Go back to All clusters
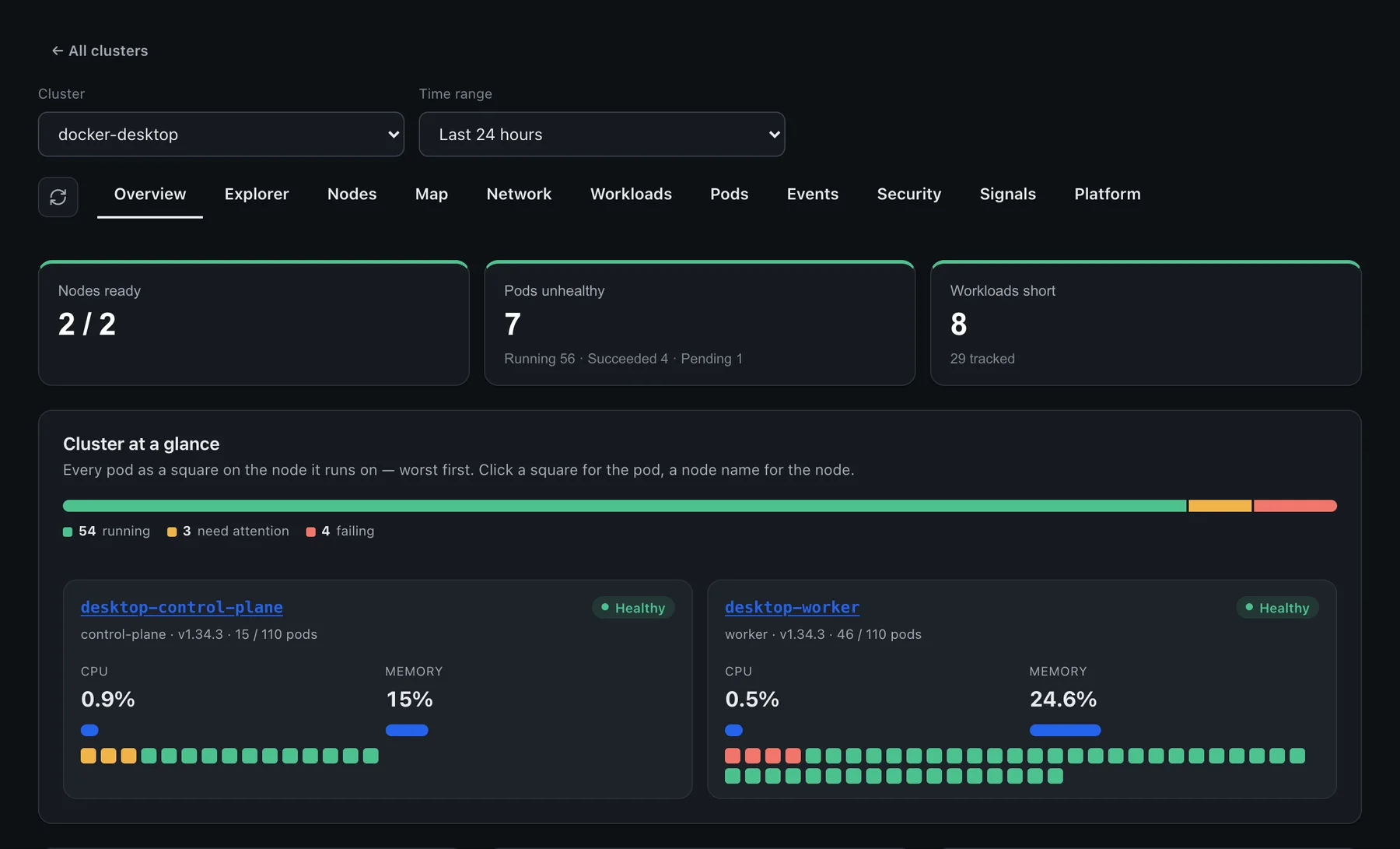 point(100,51)
